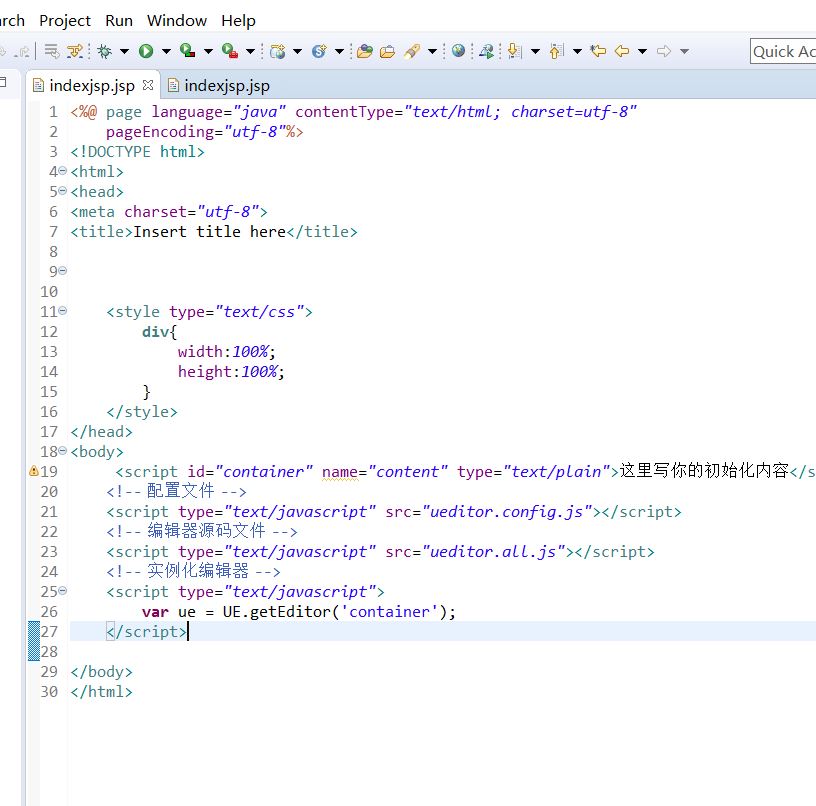The height and width of the screenshot is (806, 816).
Task: Open Back history dropdown arrow
Action: 642,52
